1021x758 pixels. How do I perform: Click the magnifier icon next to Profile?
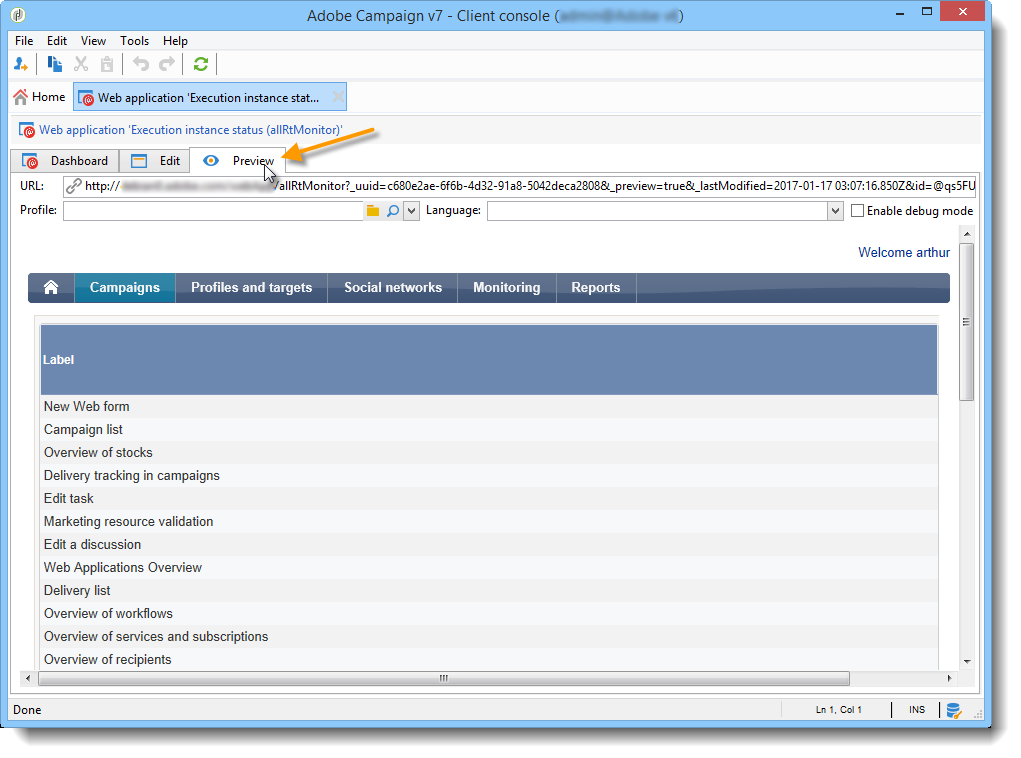click(x=393, y=211)
